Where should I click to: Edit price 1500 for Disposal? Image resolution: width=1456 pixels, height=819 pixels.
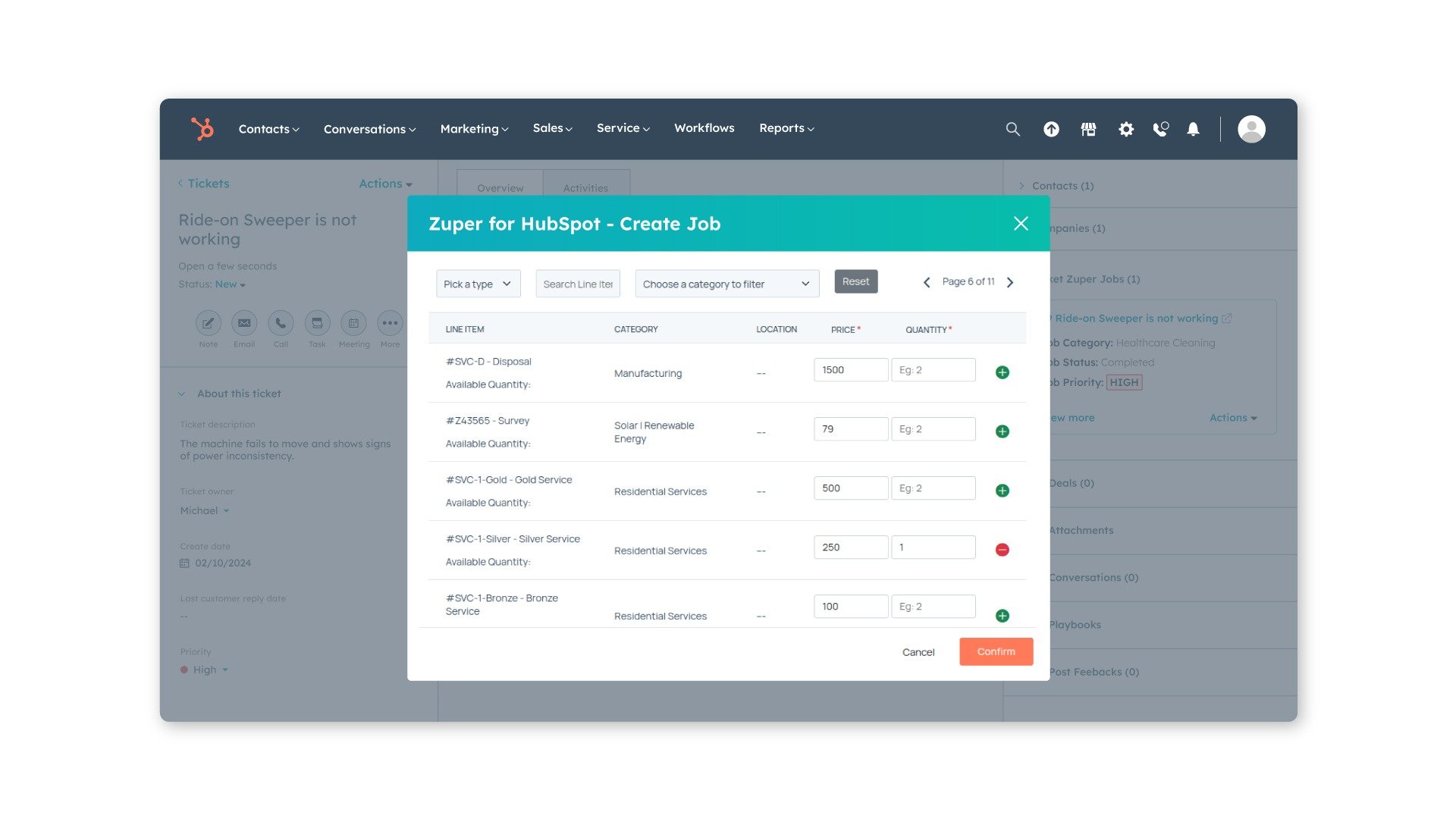point(850,370)
